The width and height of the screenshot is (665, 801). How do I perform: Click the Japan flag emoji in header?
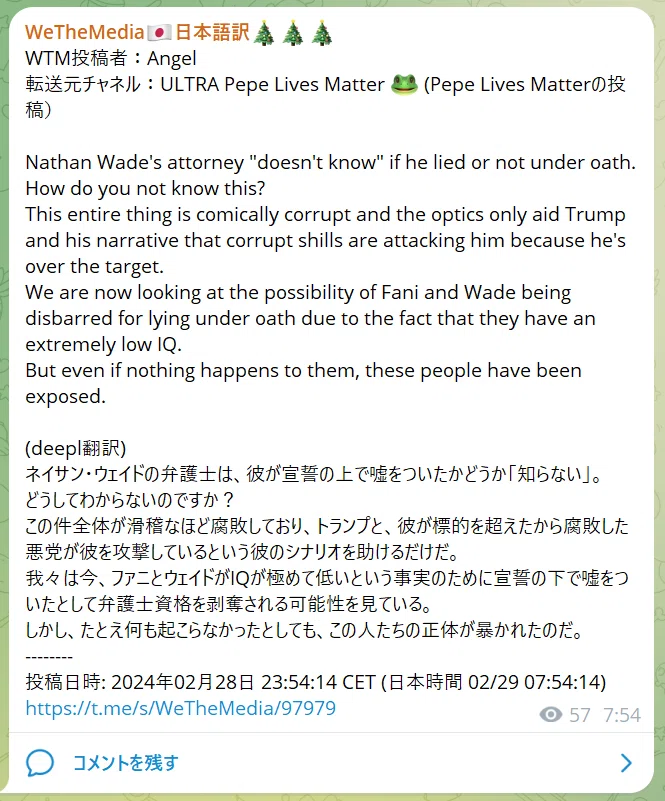click(159, 33)
